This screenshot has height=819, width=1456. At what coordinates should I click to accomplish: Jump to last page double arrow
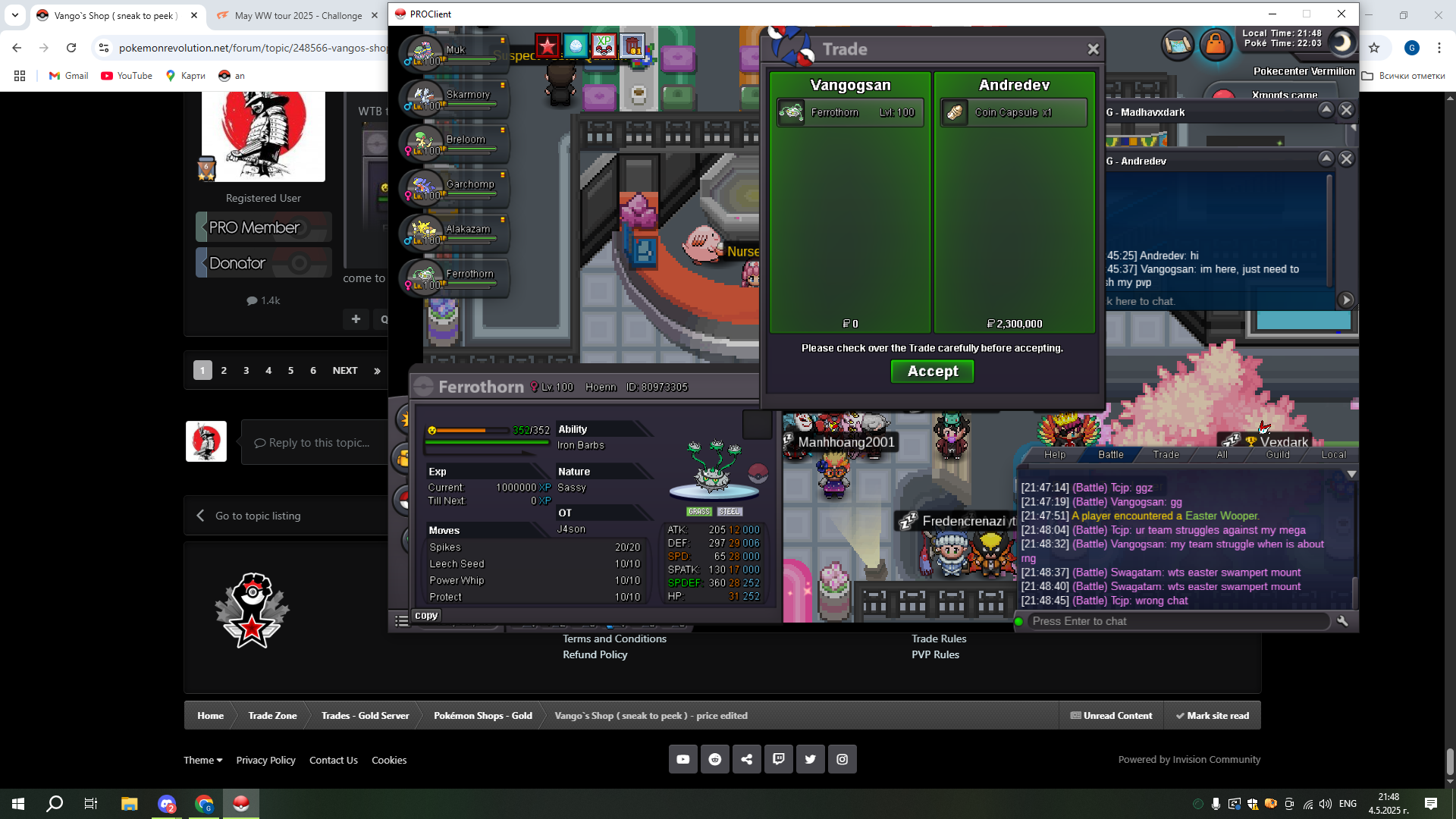(377, 371)
